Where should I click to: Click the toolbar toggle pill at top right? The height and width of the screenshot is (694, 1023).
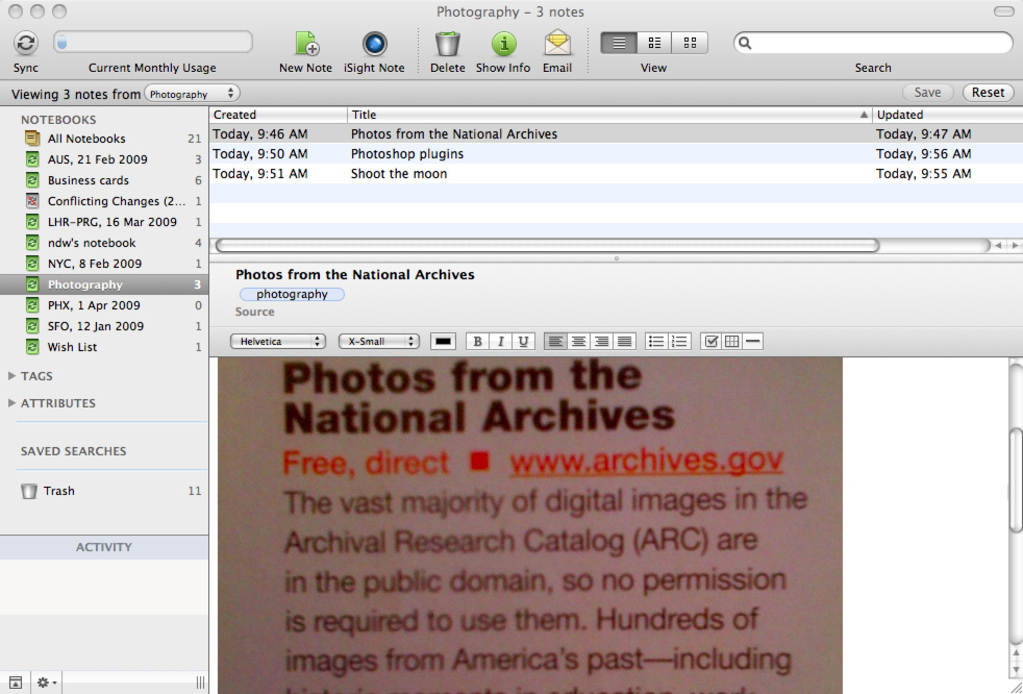[1003, 11]
